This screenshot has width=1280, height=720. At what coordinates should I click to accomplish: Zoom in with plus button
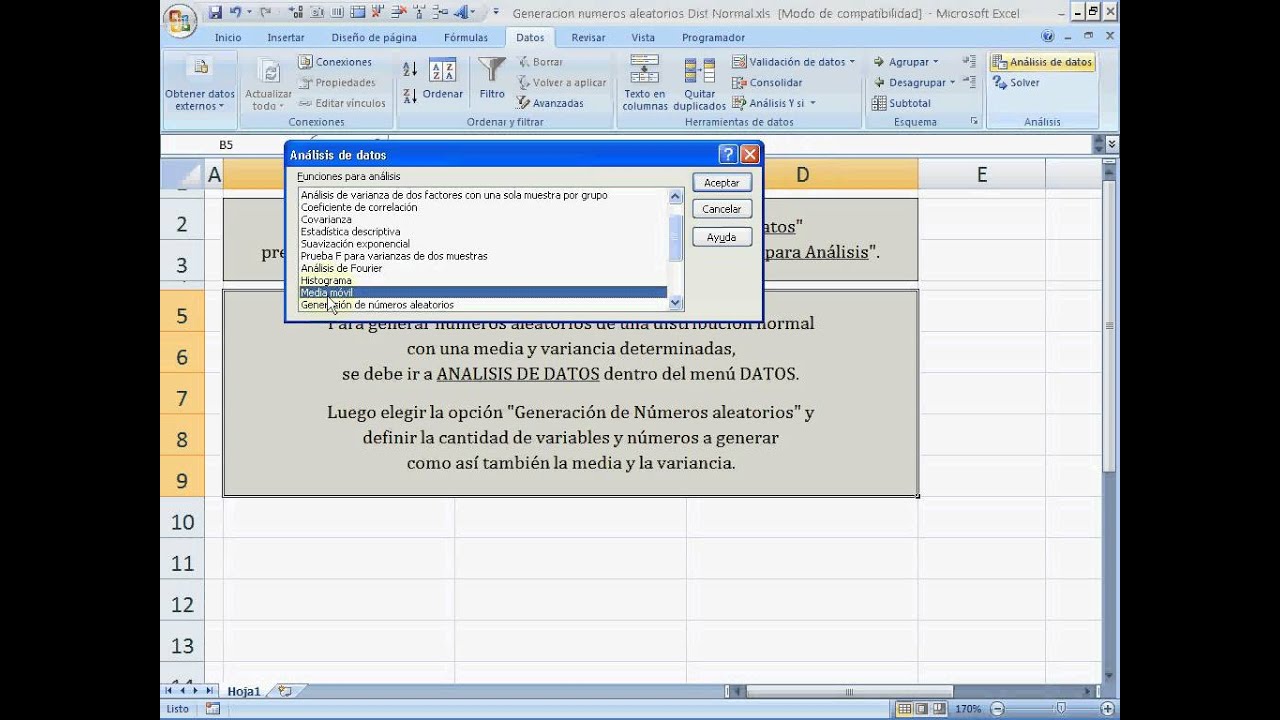tap(1108, 709)
